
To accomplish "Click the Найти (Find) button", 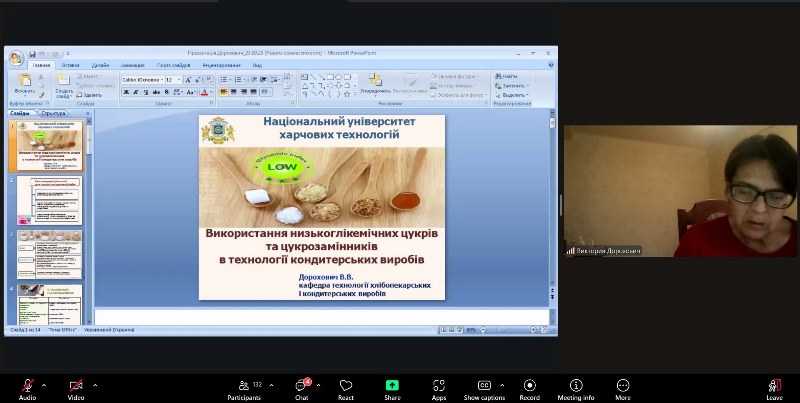I will [509, 76].
